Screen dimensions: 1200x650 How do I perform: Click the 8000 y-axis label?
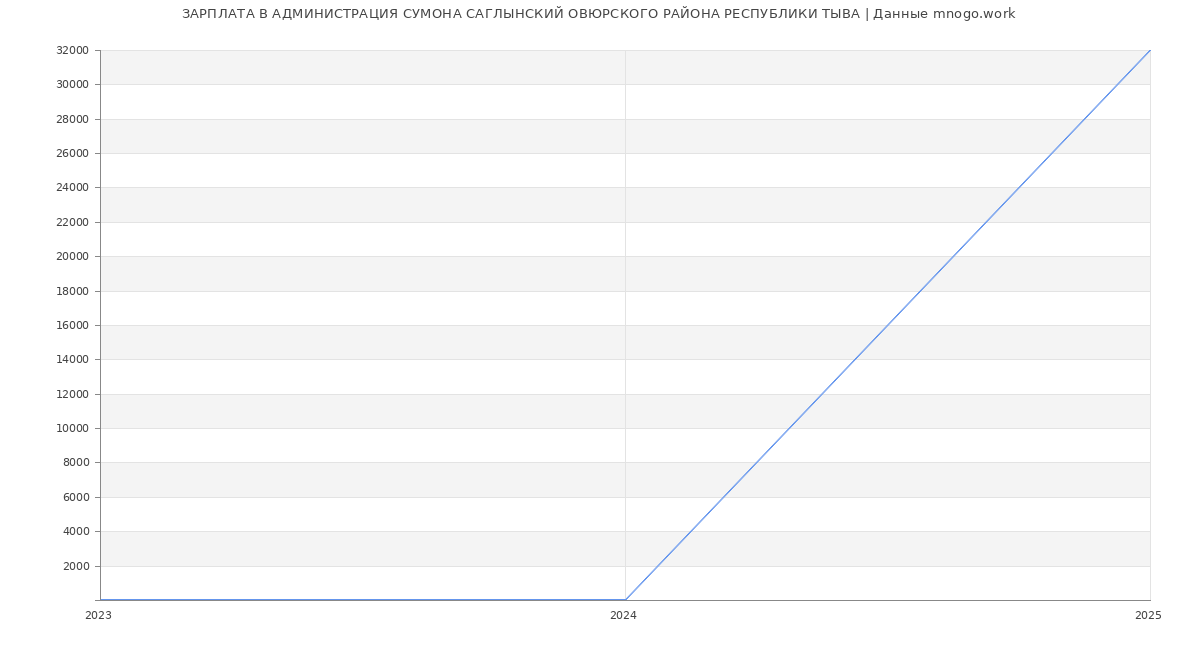pyautogui.click(x=76, y=463)
